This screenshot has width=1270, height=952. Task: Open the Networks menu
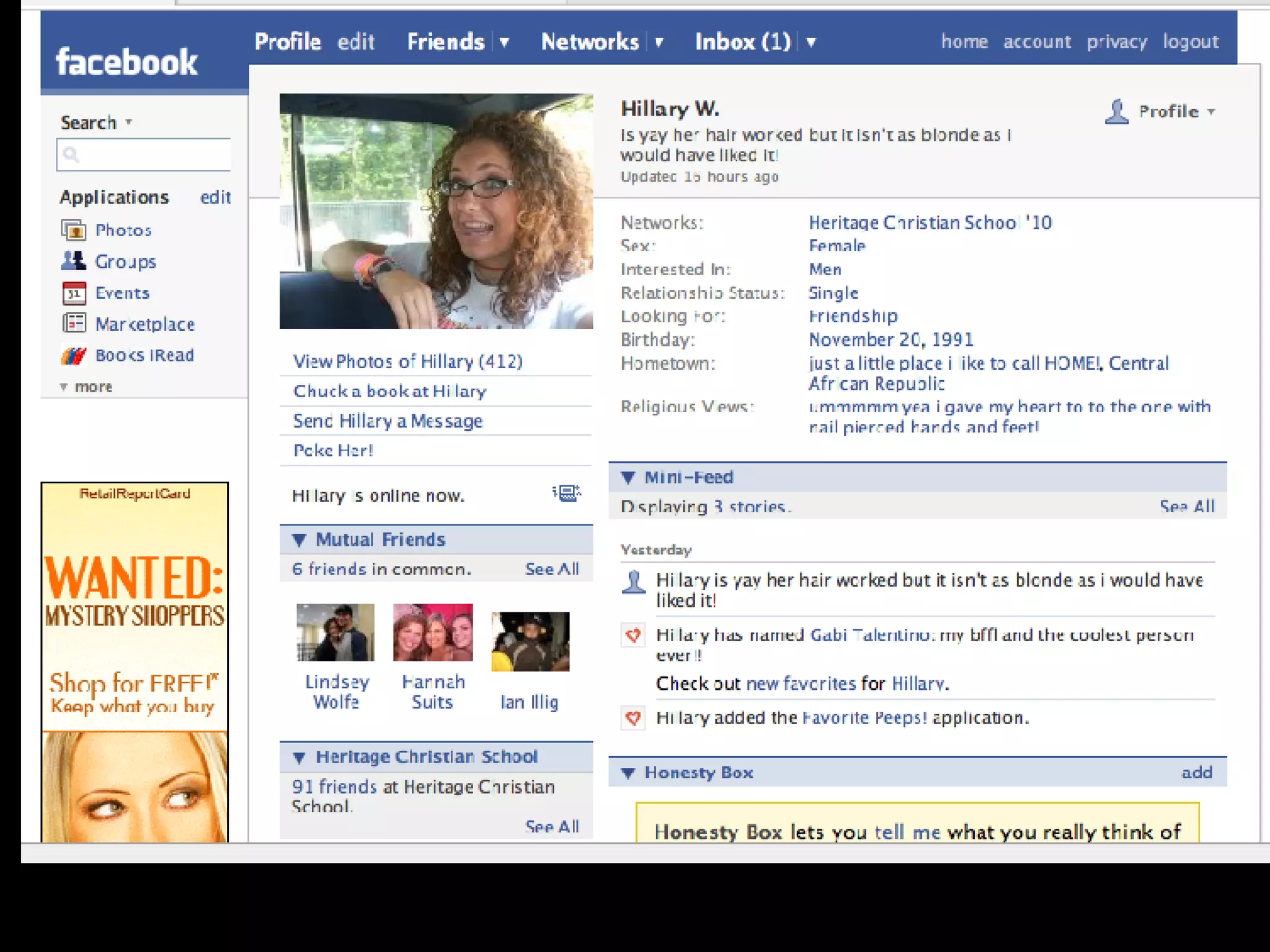589,42
